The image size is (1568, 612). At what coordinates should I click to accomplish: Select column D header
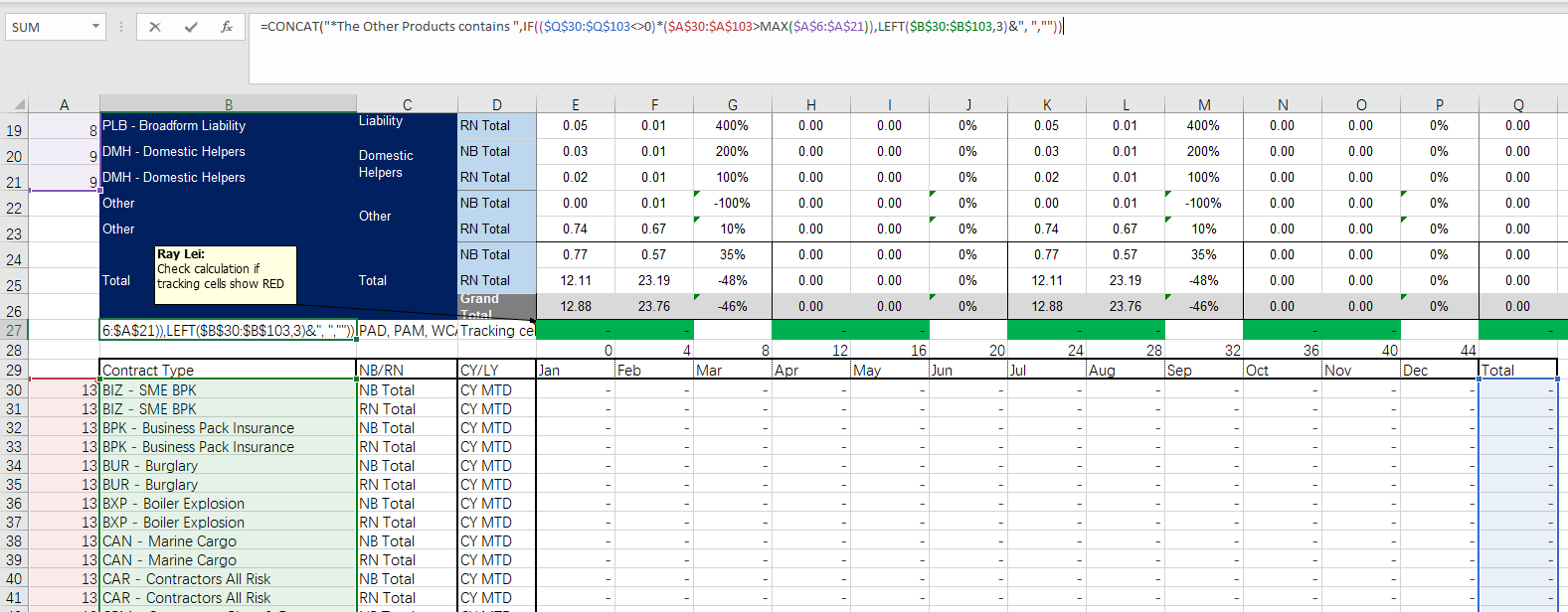click(x=497, y=104)
